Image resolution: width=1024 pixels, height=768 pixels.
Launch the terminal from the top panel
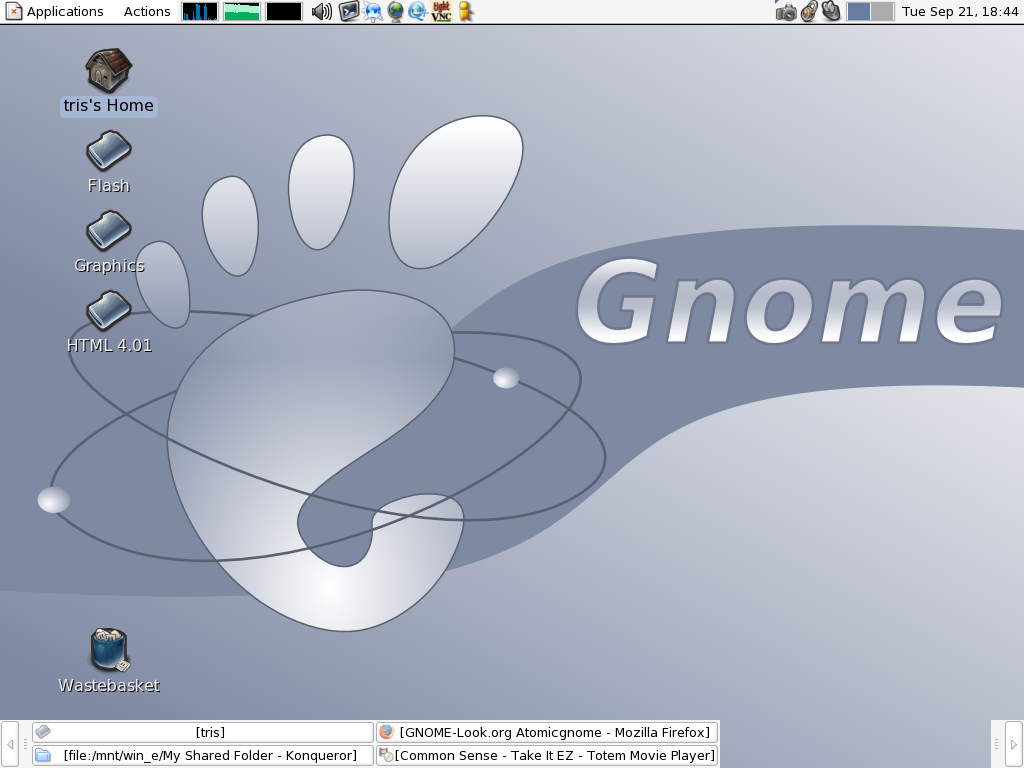349,11
